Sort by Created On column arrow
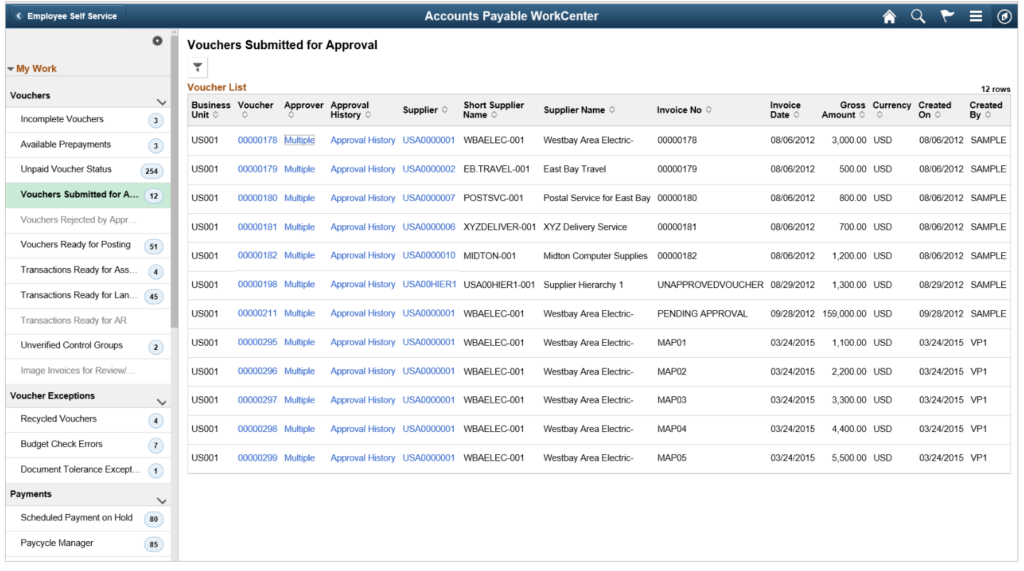The image size is (1024, 571). [x=938, y=115]
